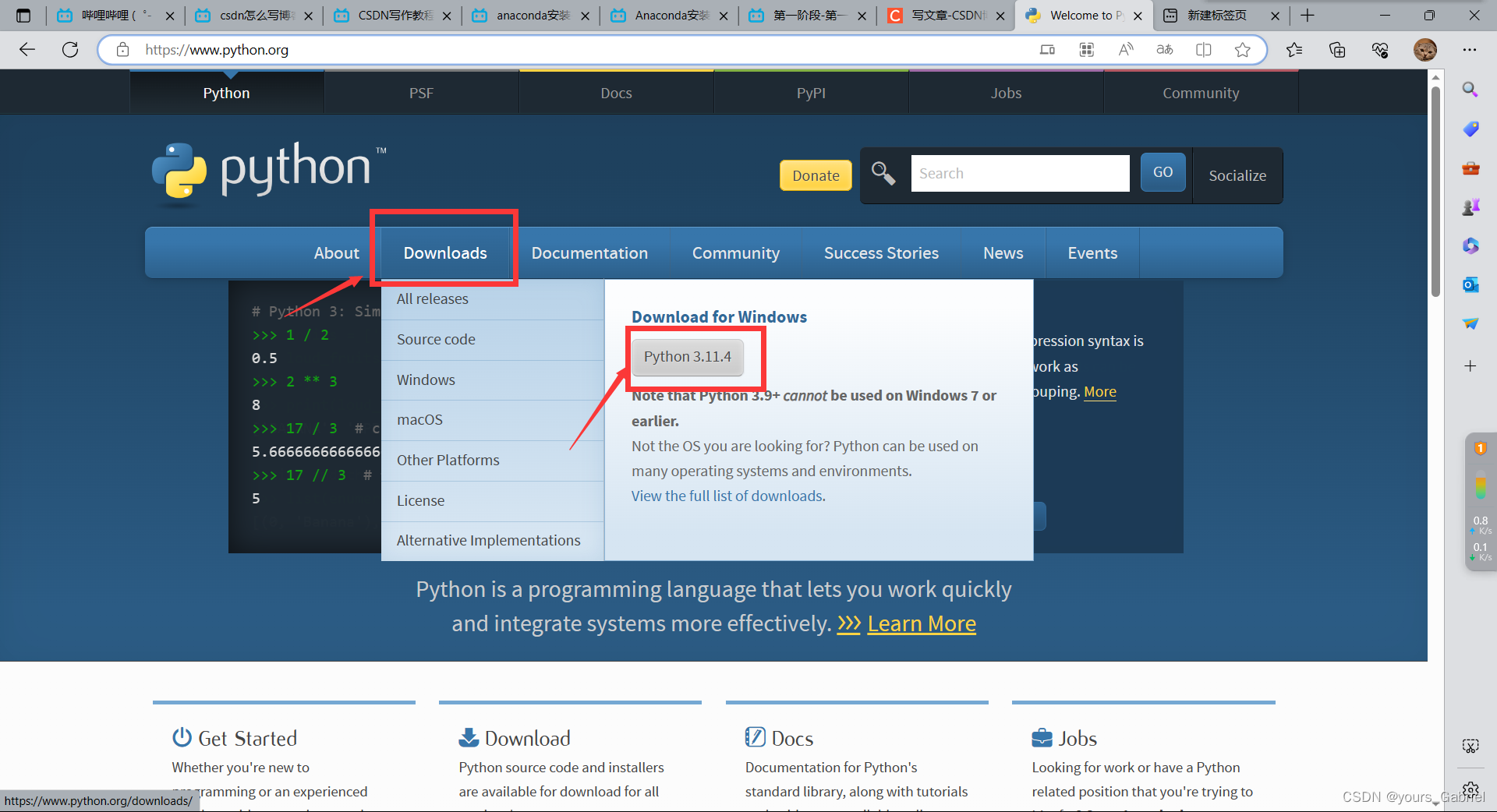This screenshot has height=812, width=1497.
Task: Click the Downloads main menu item
Action: coord(445,253)
